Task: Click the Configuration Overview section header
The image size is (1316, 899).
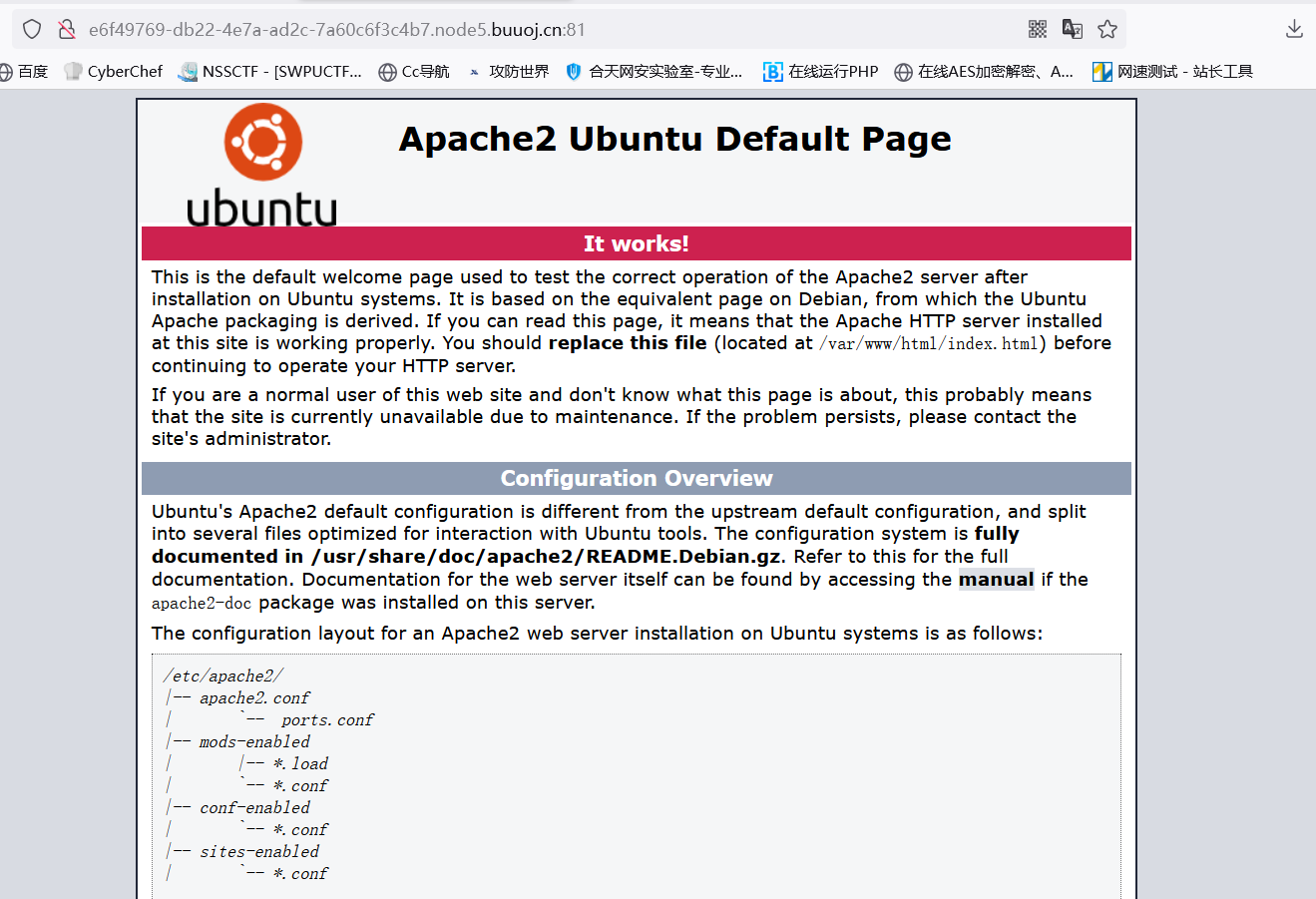Action: coord(637,478)
